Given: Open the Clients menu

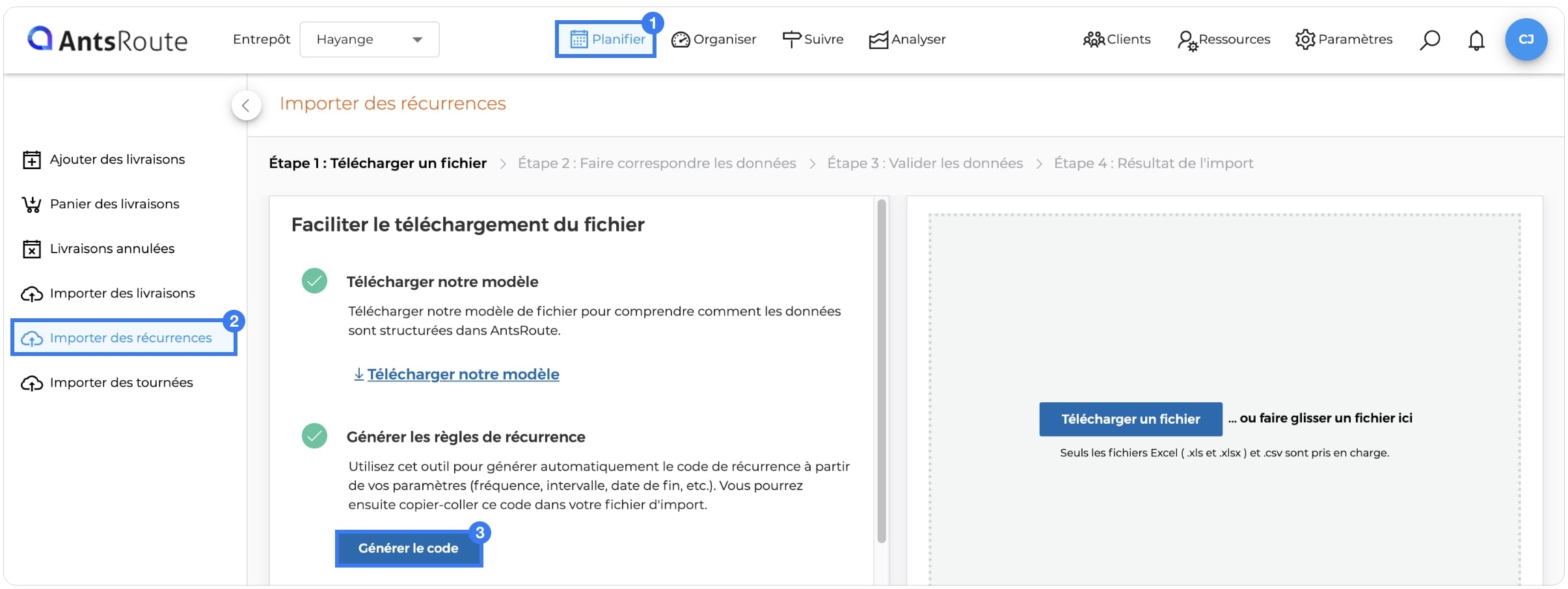Looking at the screenshot, I should point(1116,40).
